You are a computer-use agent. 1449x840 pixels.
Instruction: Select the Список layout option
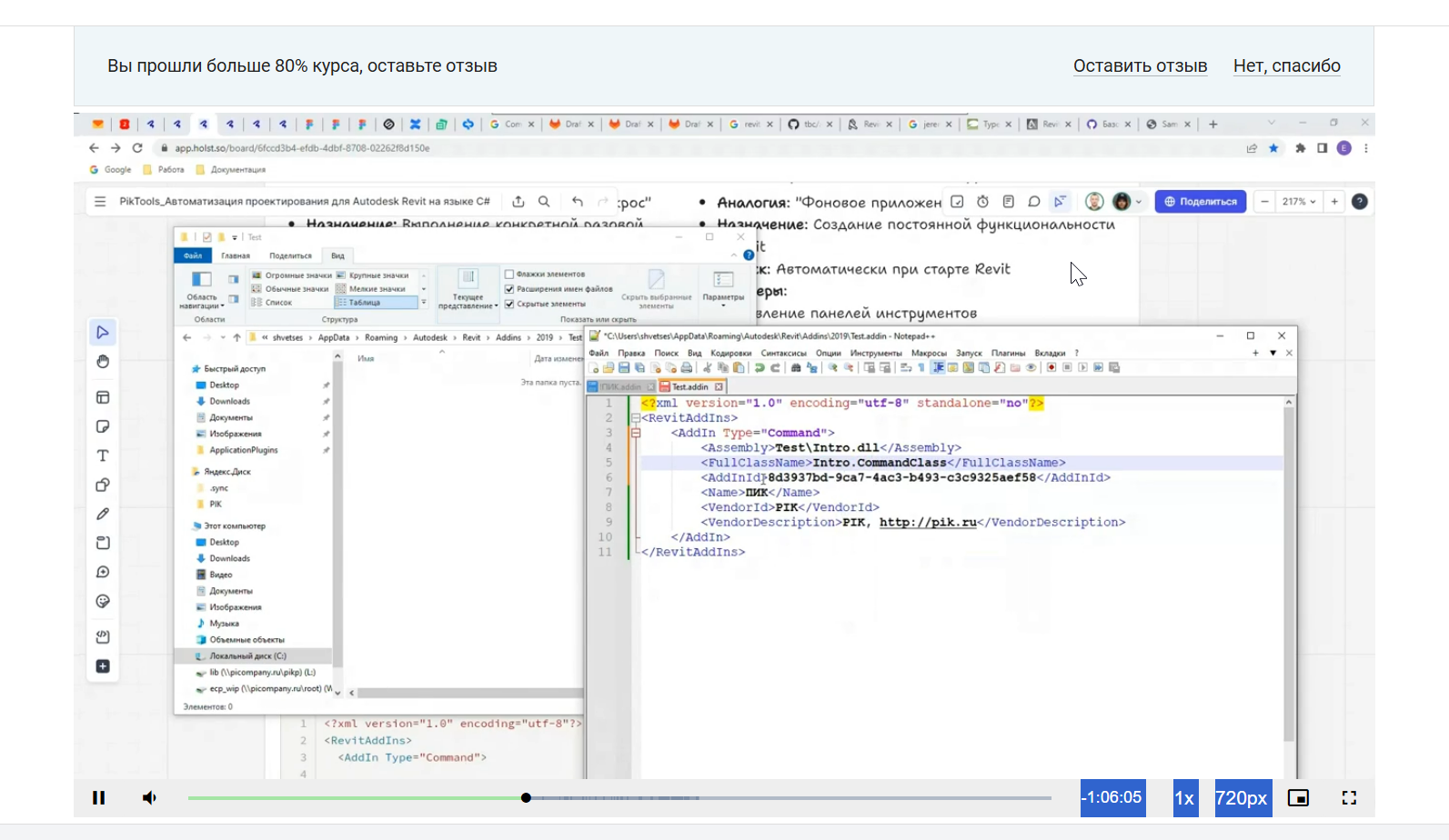click(x=273, y=303)
